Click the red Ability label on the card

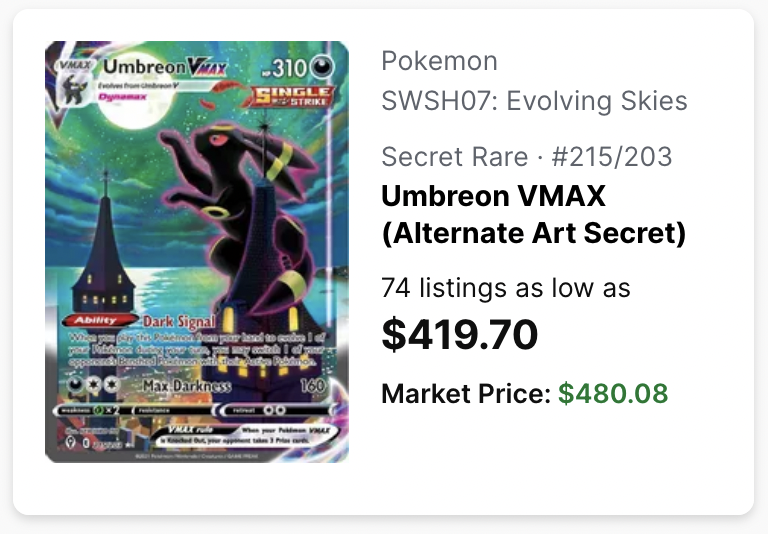click(99, 320)
